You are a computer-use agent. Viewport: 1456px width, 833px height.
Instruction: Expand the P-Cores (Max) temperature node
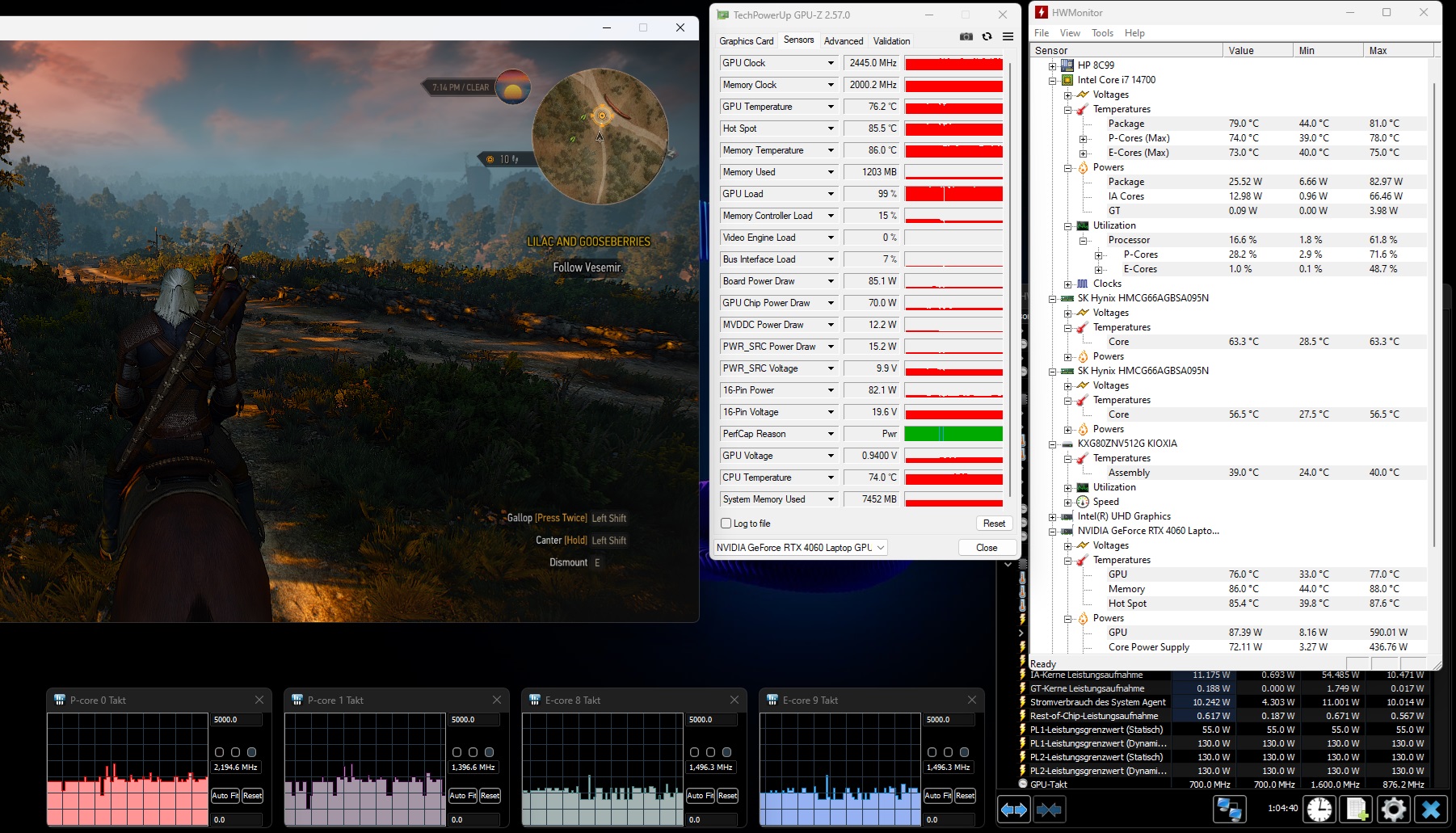(x=1084, y=139)
